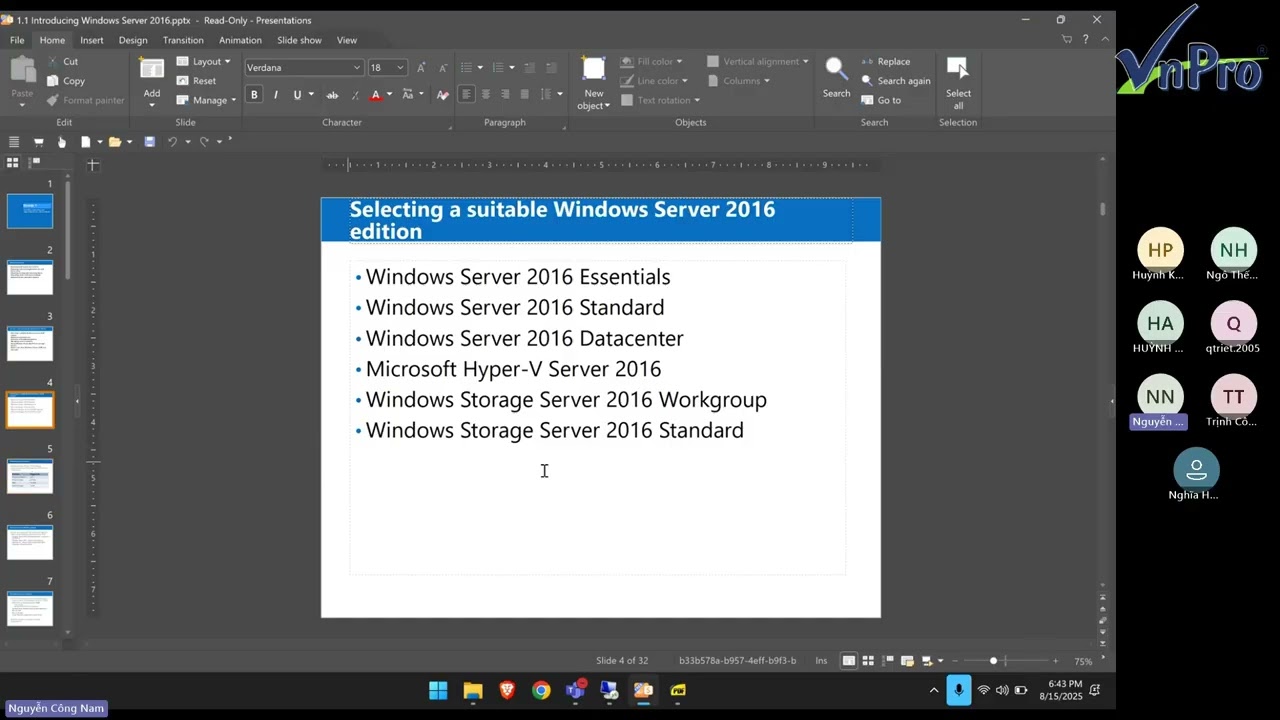
Task: Expand the bullet list dropdown arrow
Action: [x=480, y=67]
